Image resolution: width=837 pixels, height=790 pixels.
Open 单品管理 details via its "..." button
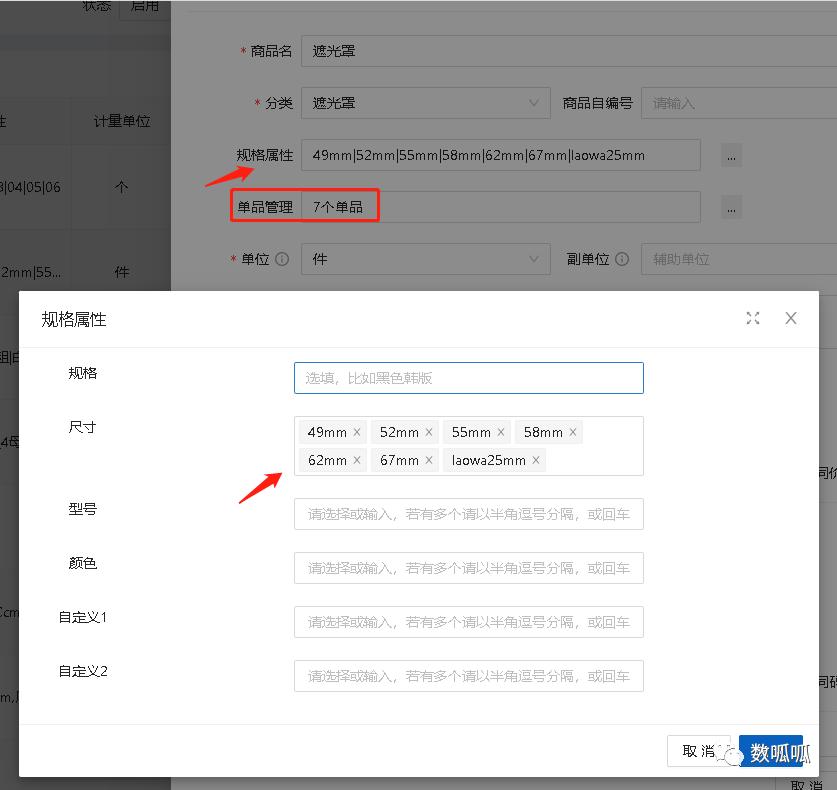[731, 208]
